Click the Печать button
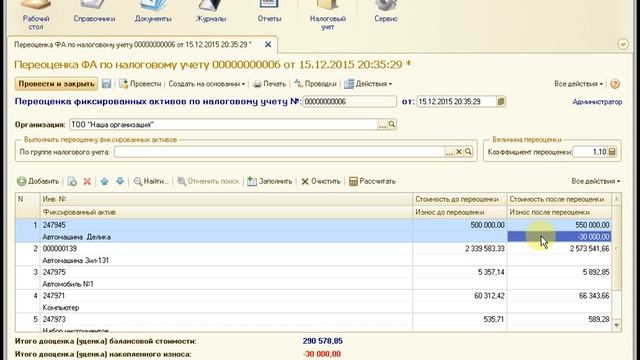 (x=269, y=84)
